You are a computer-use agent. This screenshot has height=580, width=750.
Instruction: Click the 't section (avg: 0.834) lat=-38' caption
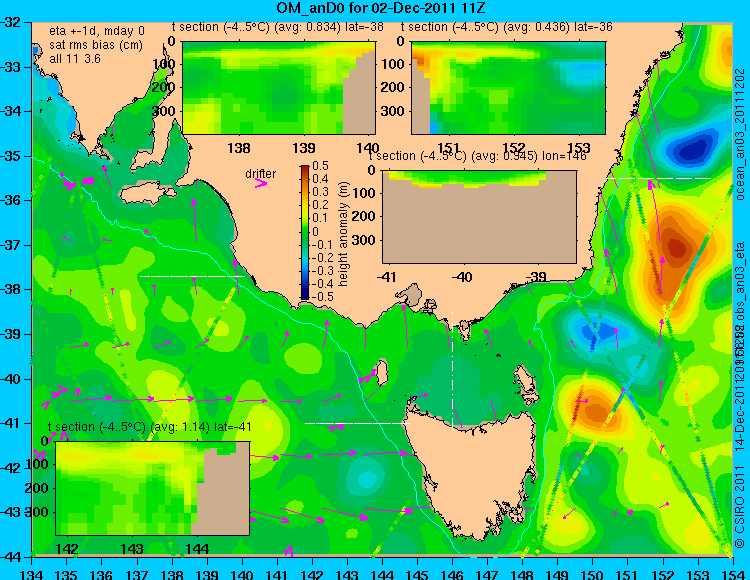[277, 27]
